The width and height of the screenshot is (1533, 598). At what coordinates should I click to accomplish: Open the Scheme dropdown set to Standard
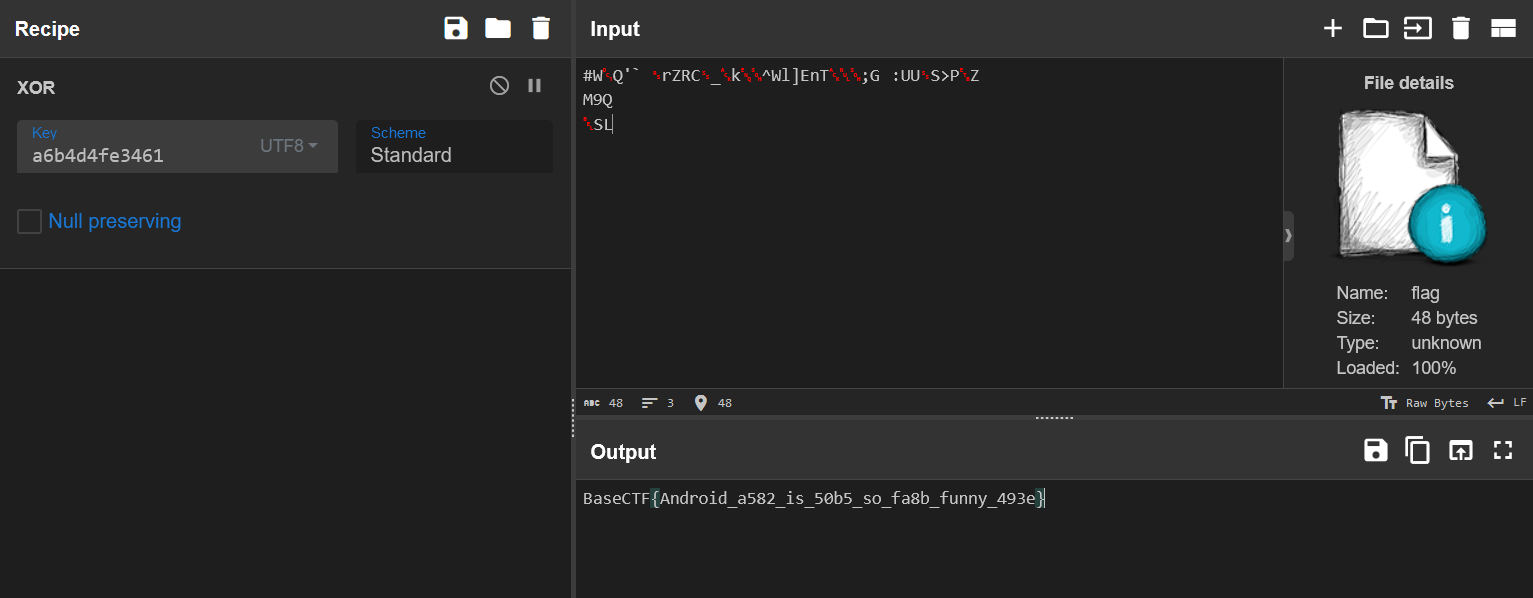point(454,147)
